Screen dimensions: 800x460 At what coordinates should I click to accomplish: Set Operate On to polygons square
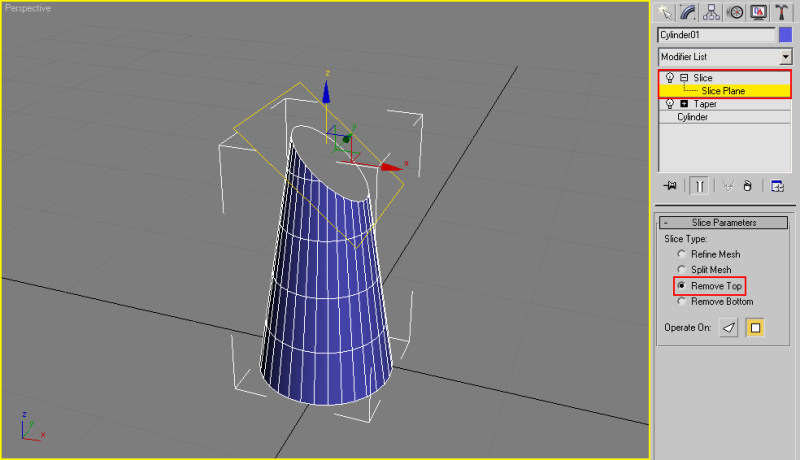[755, 327]
